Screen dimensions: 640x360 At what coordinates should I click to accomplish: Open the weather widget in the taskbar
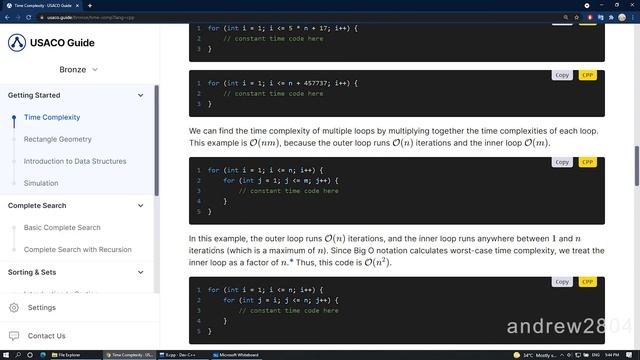(535, 355)
